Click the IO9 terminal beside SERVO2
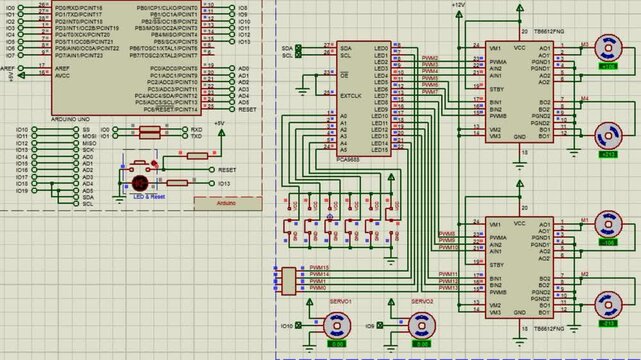The height and width of the screenshot is (360, 641). [x=380, y=326]
